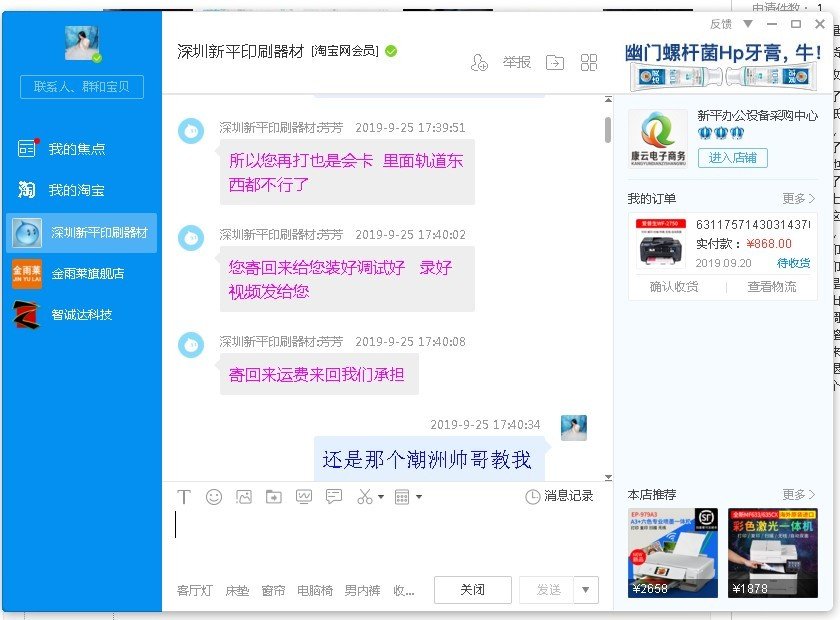The height and width of the screenshot is (620, 840).
Task: Open quick replies via speech bubble icon
Action: [x=334, y=496]
